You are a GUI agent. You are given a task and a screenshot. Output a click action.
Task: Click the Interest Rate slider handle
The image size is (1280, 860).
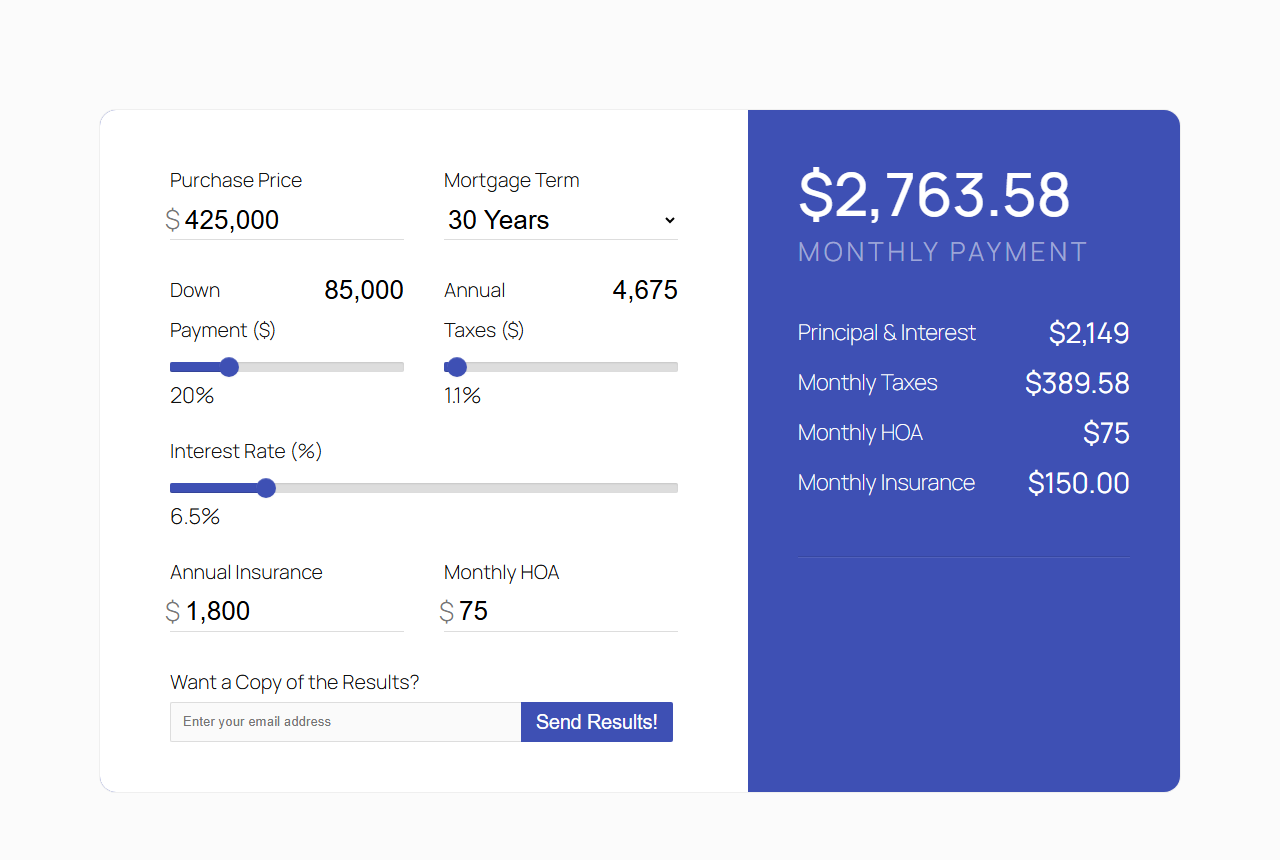point(266,488)
